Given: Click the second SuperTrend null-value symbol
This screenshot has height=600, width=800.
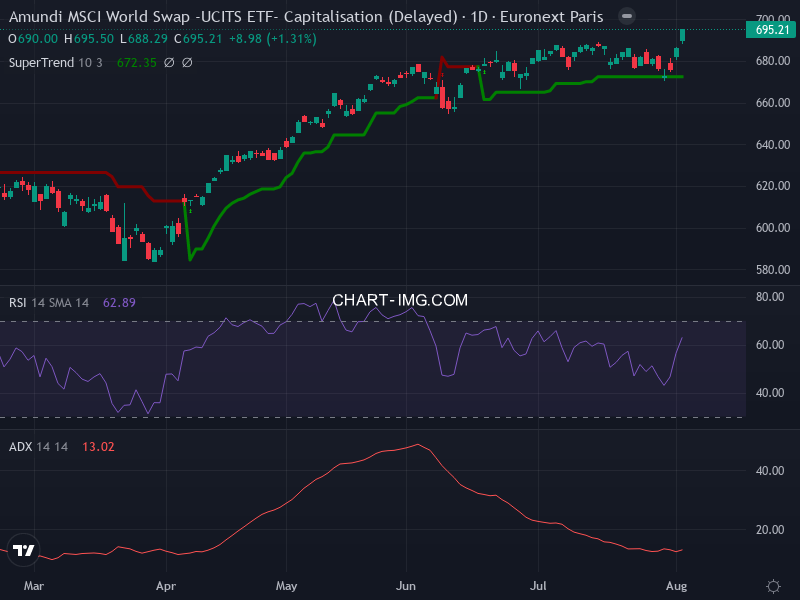Looking at the screenshot, I should click(187, 63).
